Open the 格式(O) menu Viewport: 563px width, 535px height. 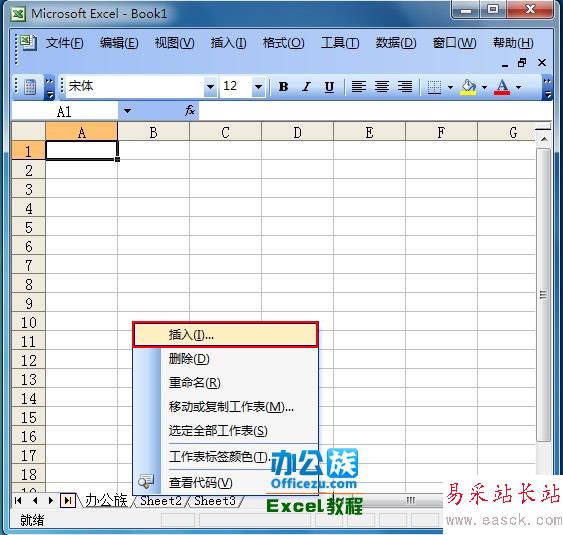point(283,43)
